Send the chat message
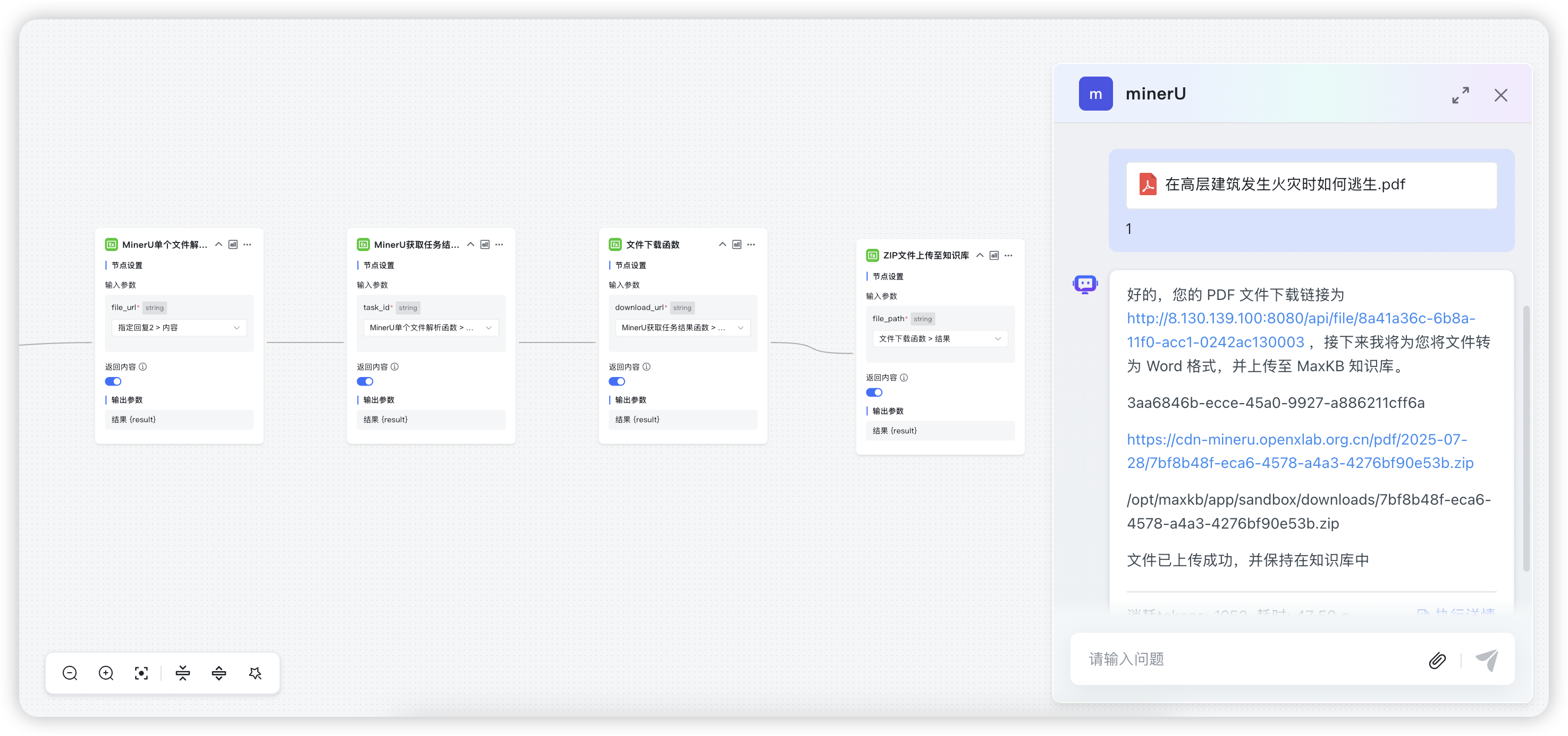Screen dimensions: 1568x736 tap(1487, 660)
